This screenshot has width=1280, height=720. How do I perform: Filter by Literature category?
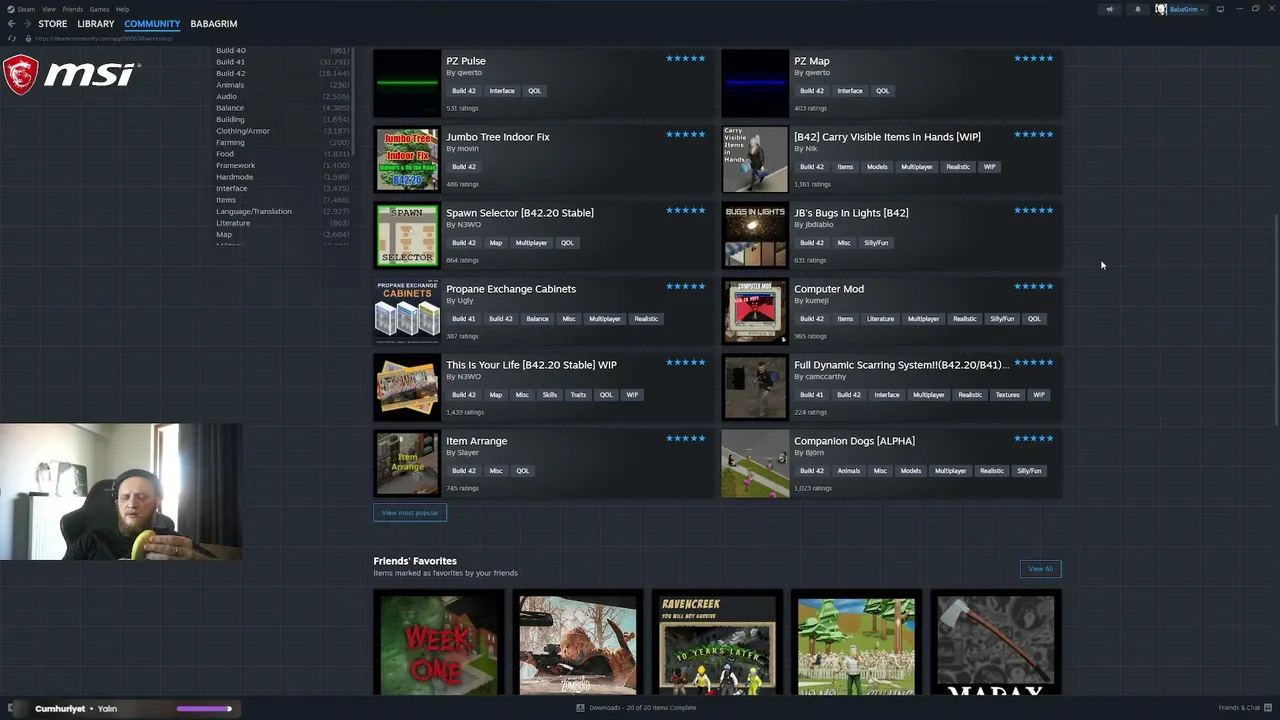[233, 223]
